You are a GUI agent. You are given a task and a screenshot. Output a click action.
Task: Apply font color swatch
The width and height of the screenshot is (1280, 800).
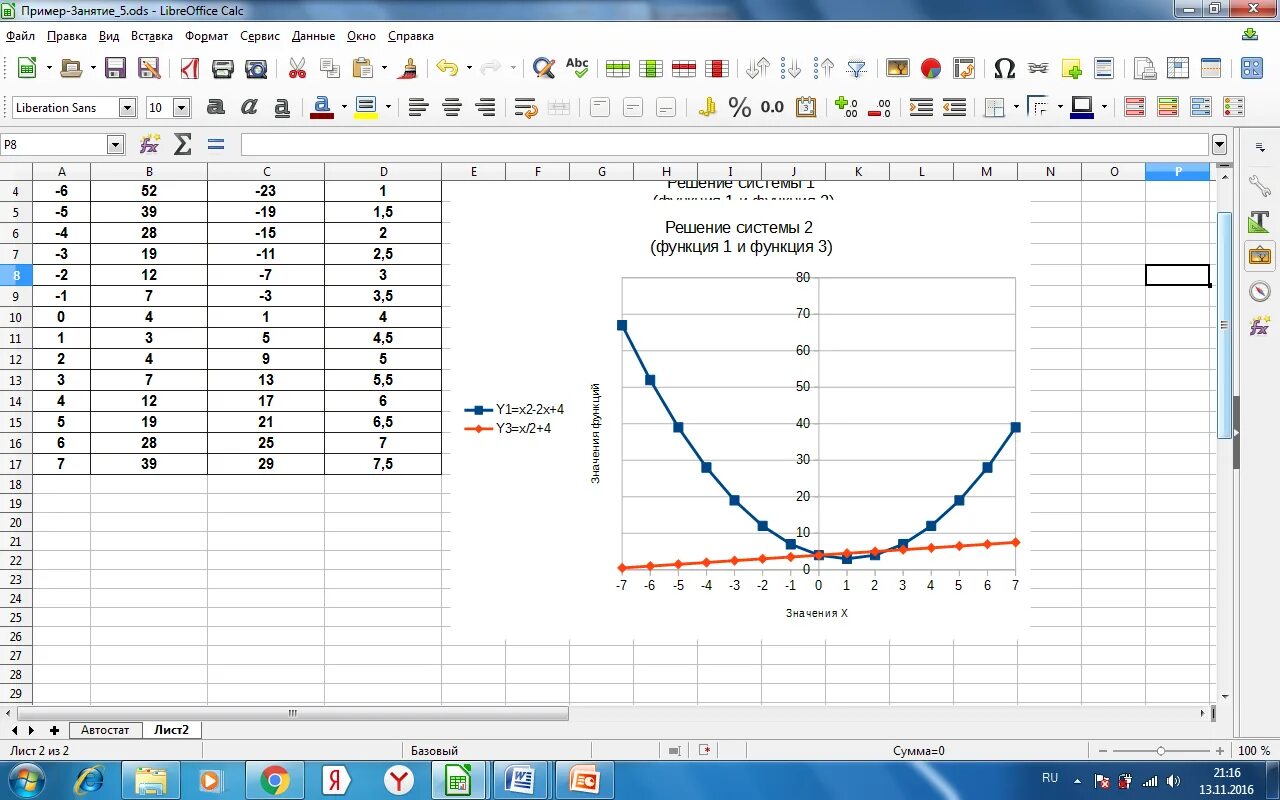322,107
